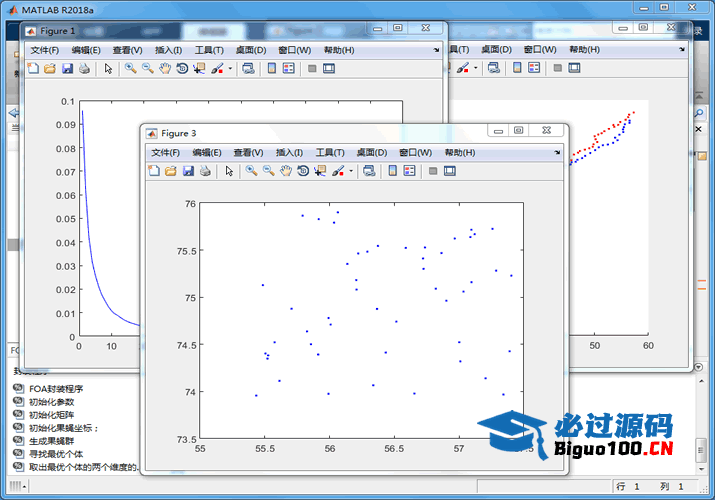Open brush color dropdown in Figure 3 toolbar
The image size is (715, 500).
[x=351, y=171]
